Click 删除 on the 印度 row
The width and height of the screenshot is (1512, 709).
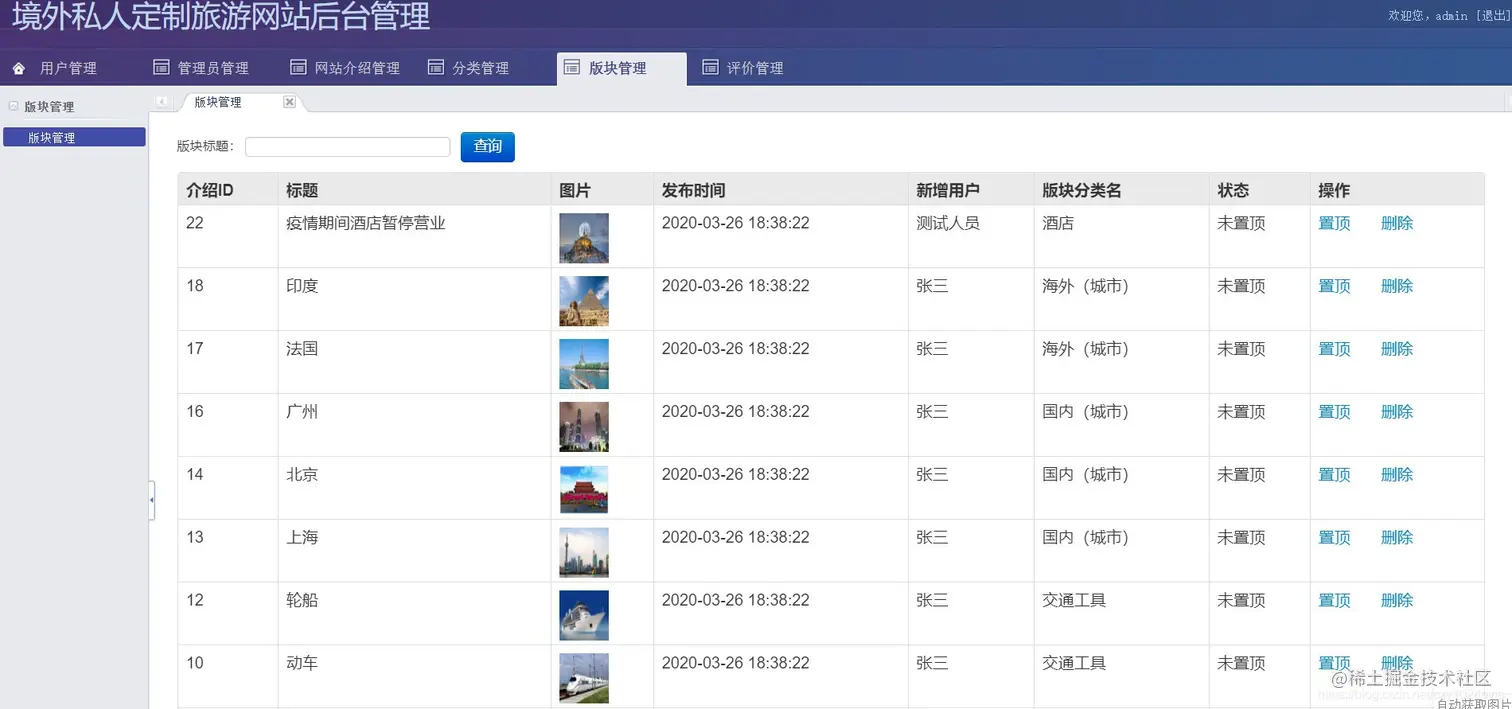tap(1397, 285)
